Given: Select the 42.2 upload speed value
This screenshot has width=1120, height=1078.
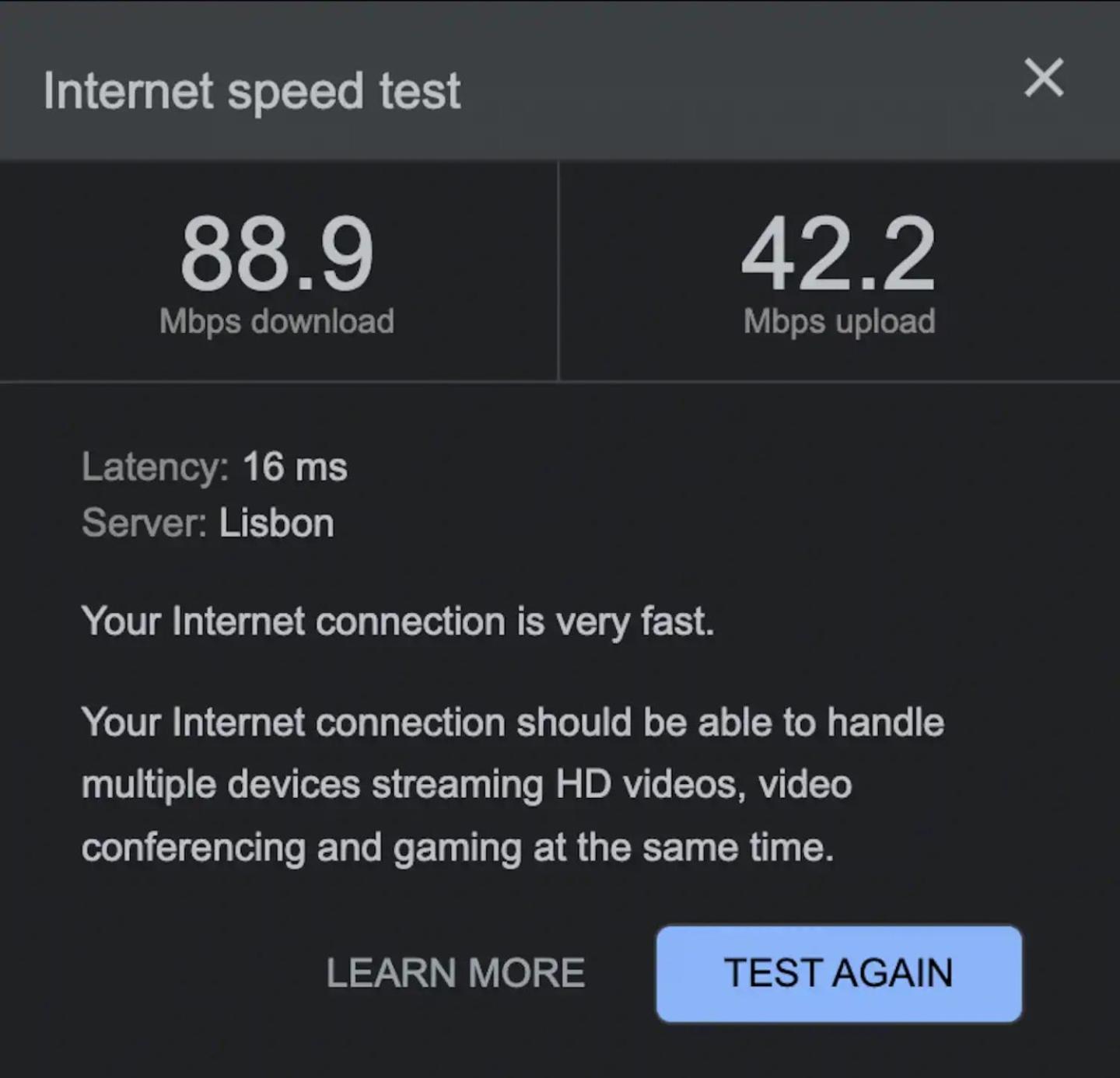Looking at the screenshot, I should (x=838, y=254).
